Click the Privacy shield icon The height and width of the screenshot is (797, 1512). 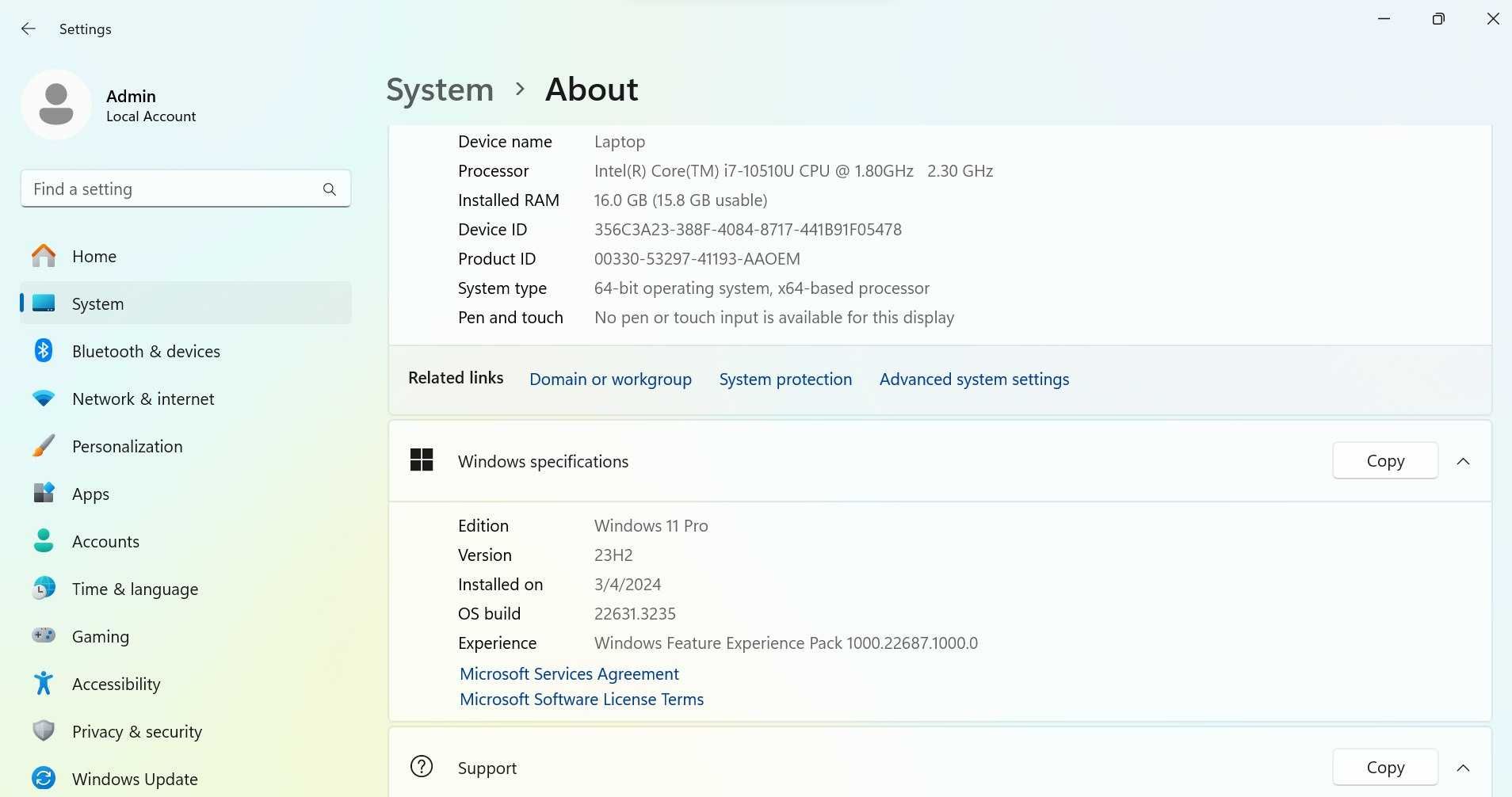pyautogui.click(x=44, y=730)
